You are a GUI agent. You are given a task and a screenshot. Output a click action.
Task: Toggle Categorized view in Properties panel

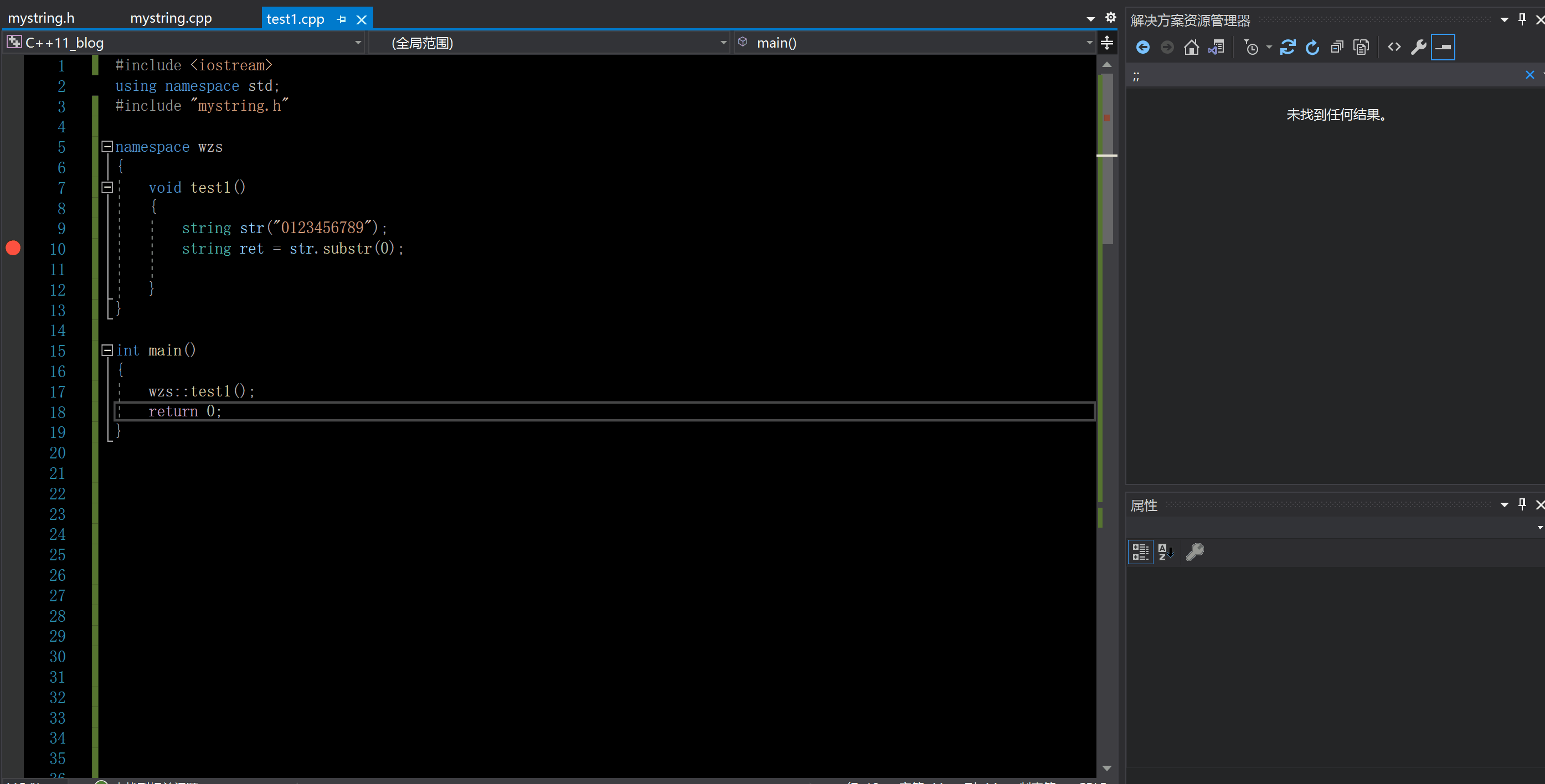coord(1140,551)
